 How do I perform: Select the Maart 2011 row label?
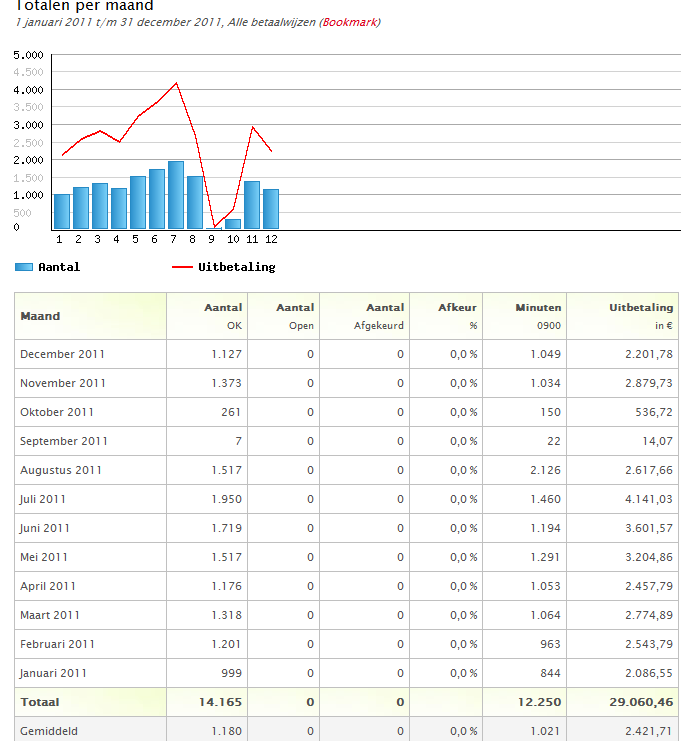(x=50, y=615)
